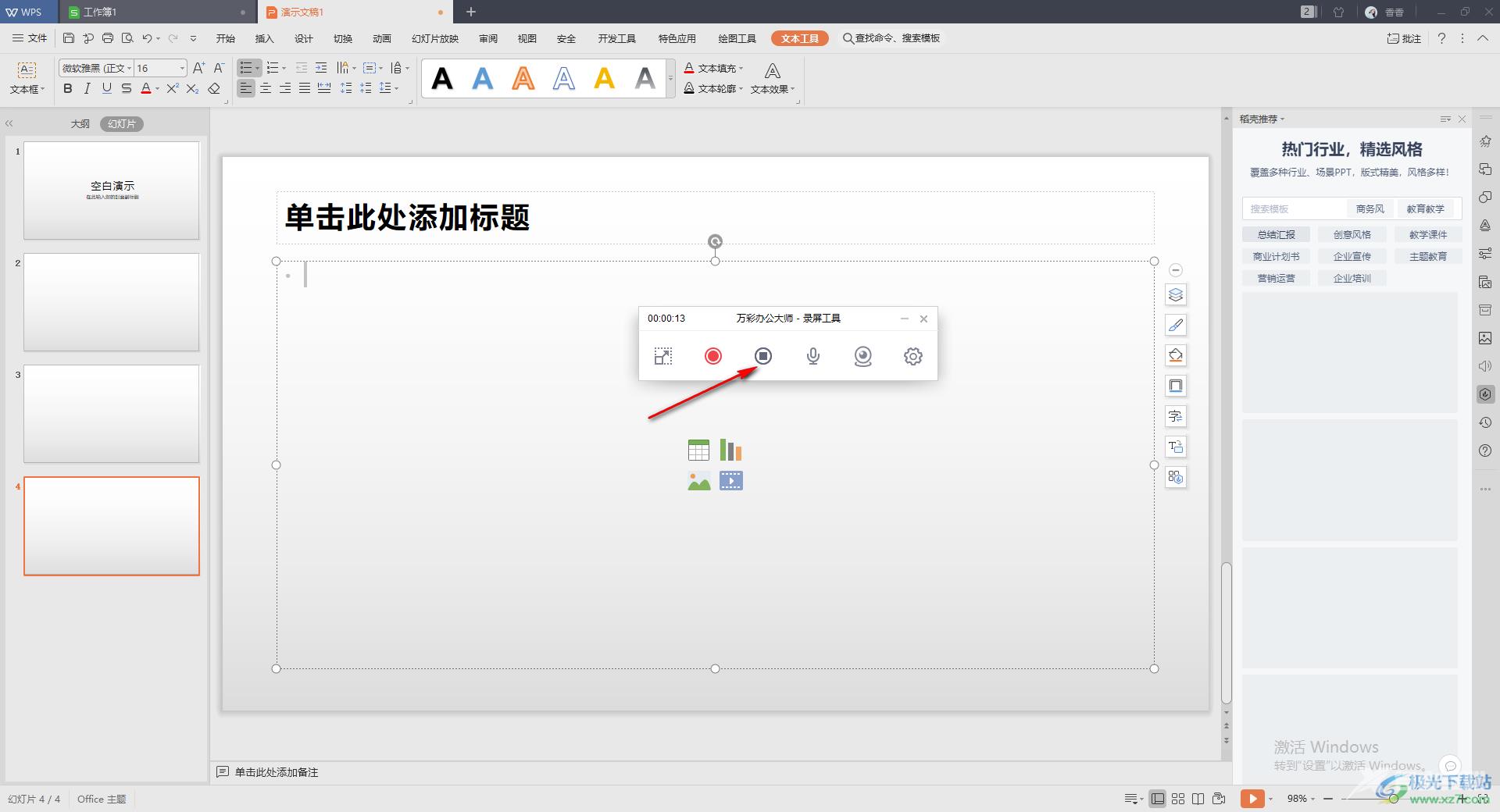1500x812 pixels.
Task: Justify text alignment
Action: (x=305, y=88)
